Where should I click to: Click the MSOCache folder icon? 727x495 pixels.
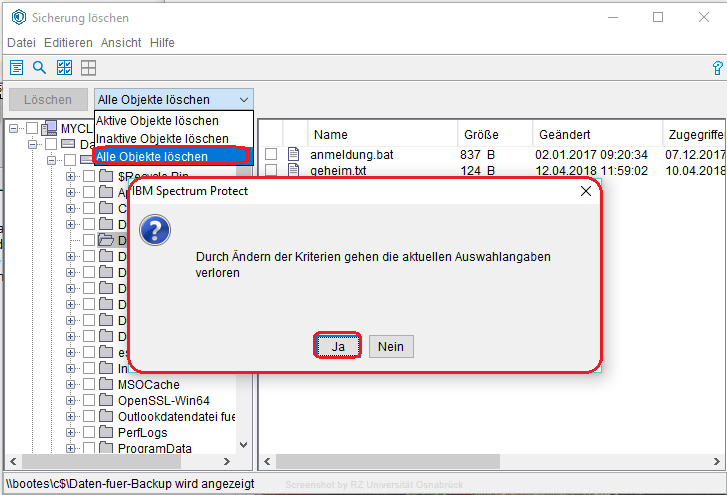[106, 384]
